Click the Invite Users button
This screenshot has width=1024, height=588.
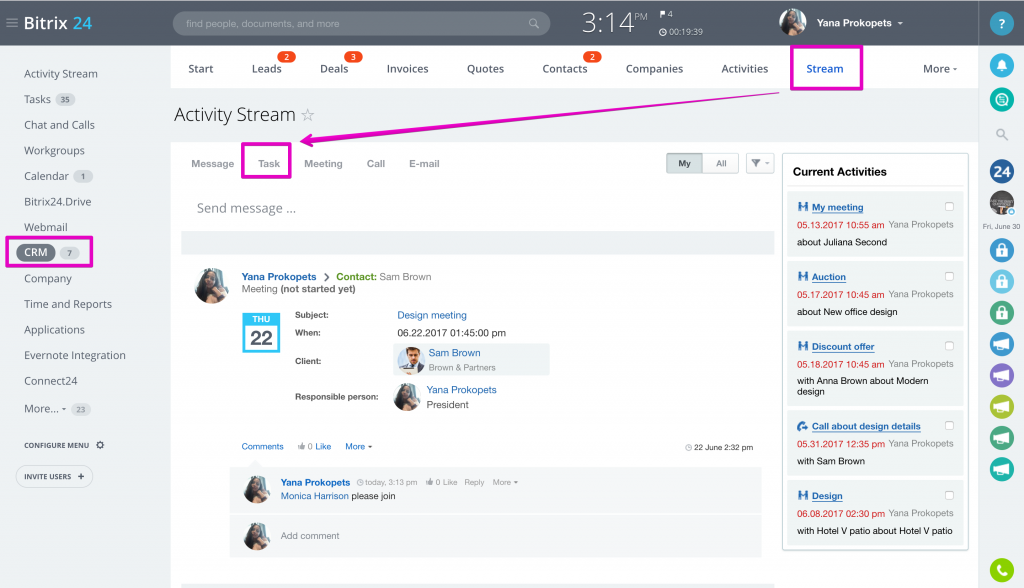tap(54, 476)
